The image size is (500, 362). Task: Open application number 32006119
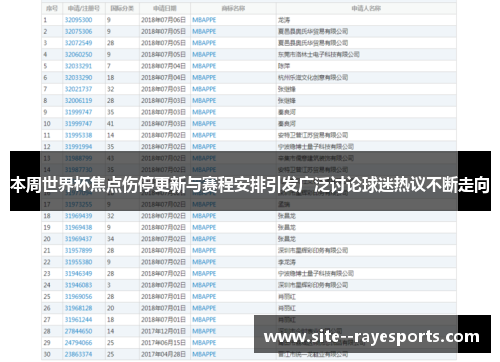(x=78, y=101)
